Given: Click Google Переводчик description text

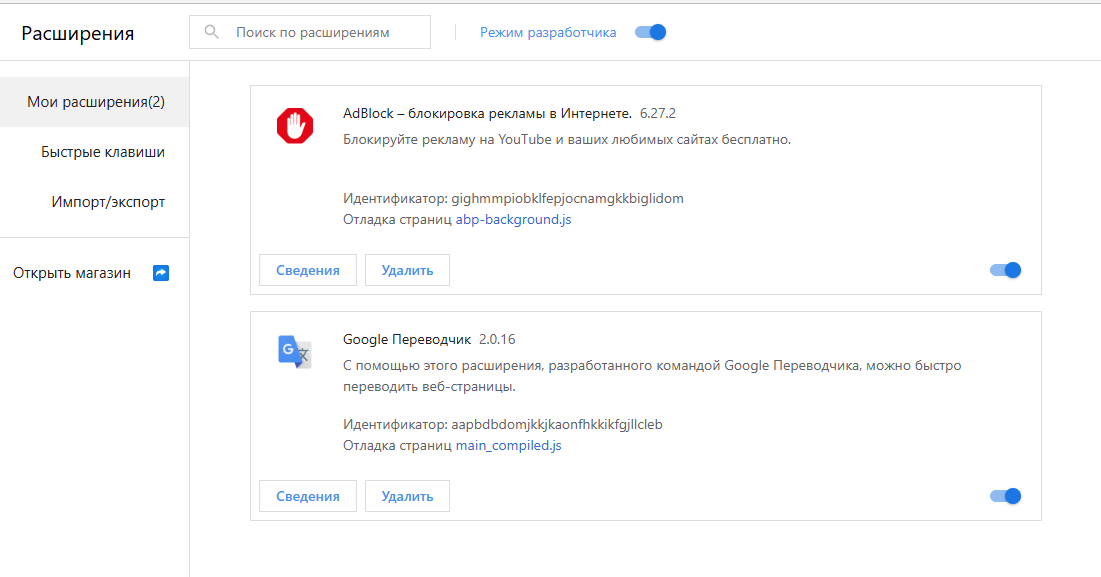Looking at the screenshot, I should pyautogui.click(x=652, y=376).
